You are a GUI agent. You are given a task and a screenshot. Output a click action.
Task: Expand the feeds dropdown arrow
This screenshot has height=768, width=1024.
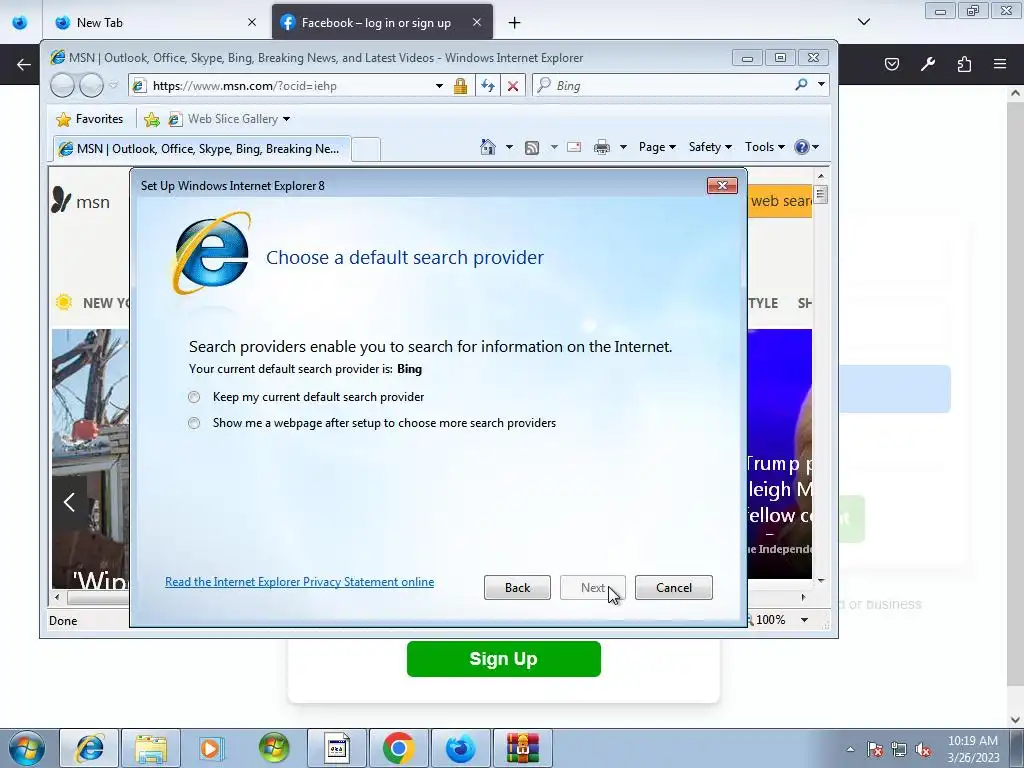pyautogui.click(x=554, y=147)
